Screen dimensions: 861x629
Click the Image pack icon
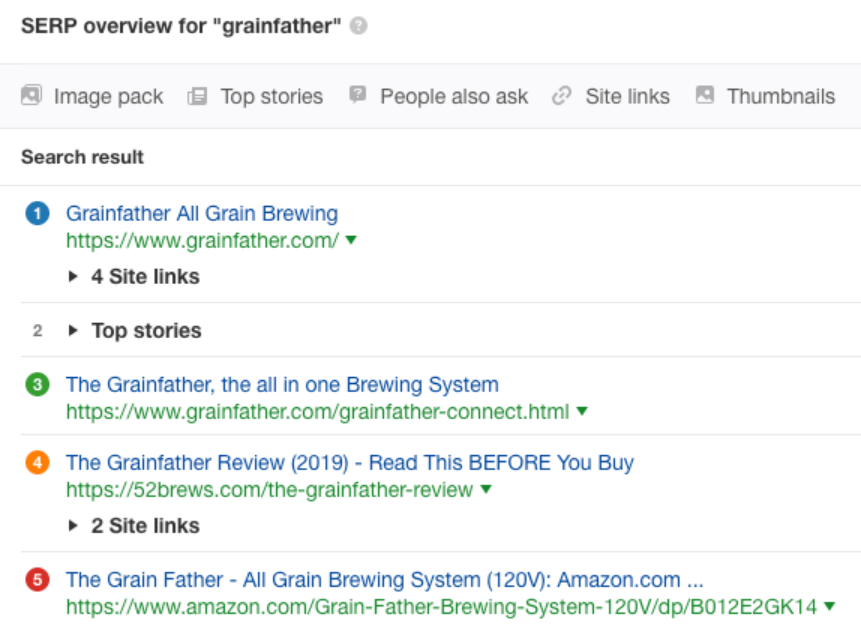[x=31, y=95]
